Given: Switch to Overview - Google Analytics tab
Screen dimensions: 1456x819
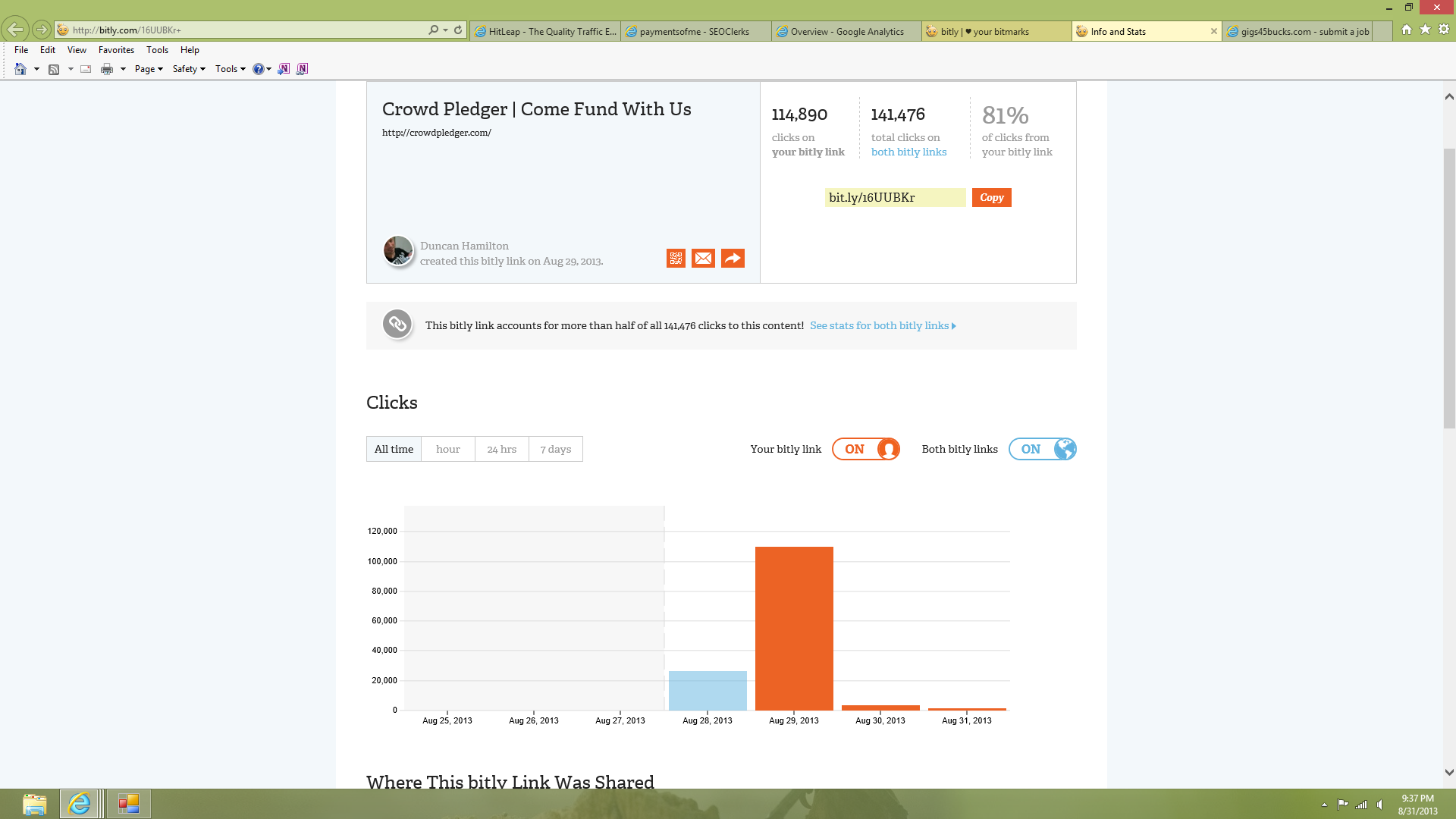Looking at the screenshot, I should click(846, 32).
